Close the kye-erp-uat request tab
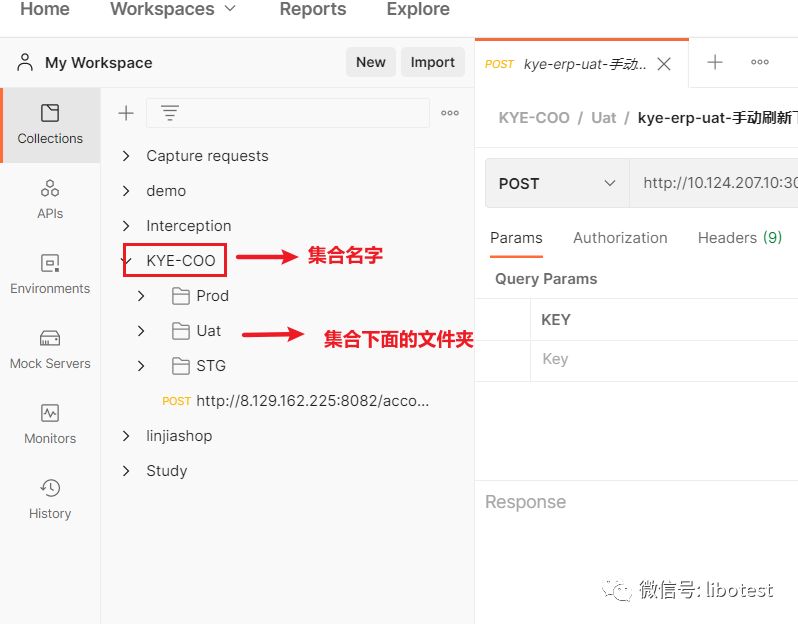This screenshot has width=798, height=624. [664, 64]
